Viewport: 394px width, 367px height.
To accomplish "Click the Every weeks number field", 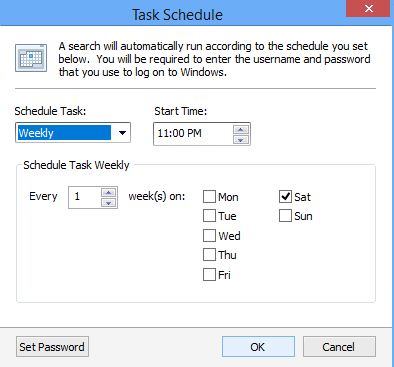I will (x=85, y=197).
